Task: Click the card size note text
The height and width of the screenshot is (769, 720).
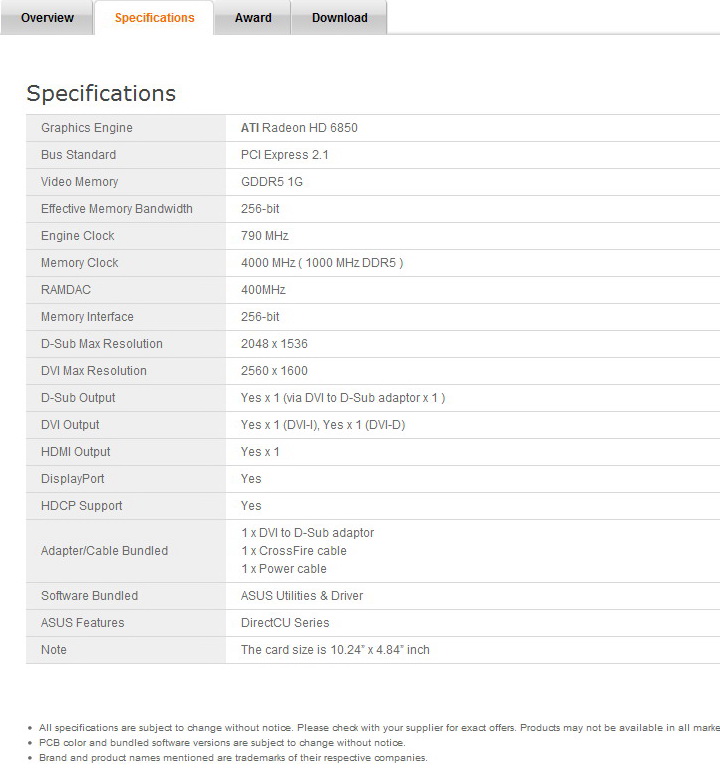Action: pos(335,650)
